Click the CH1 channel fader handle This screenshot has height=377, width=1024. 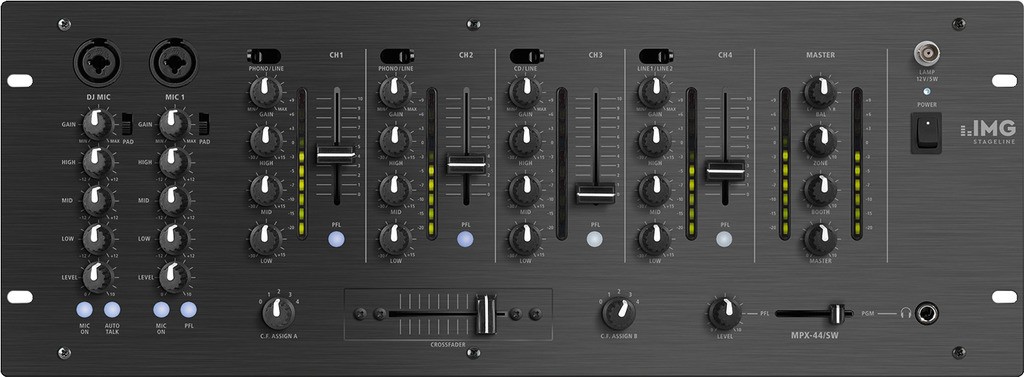336,155
